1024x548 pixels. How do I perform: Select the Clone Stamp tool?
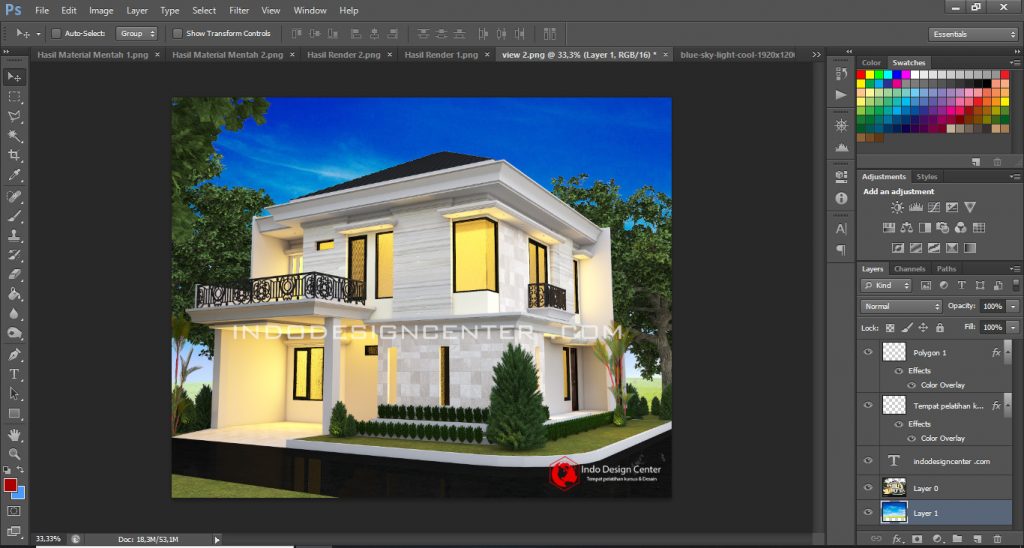coord(14,236)
